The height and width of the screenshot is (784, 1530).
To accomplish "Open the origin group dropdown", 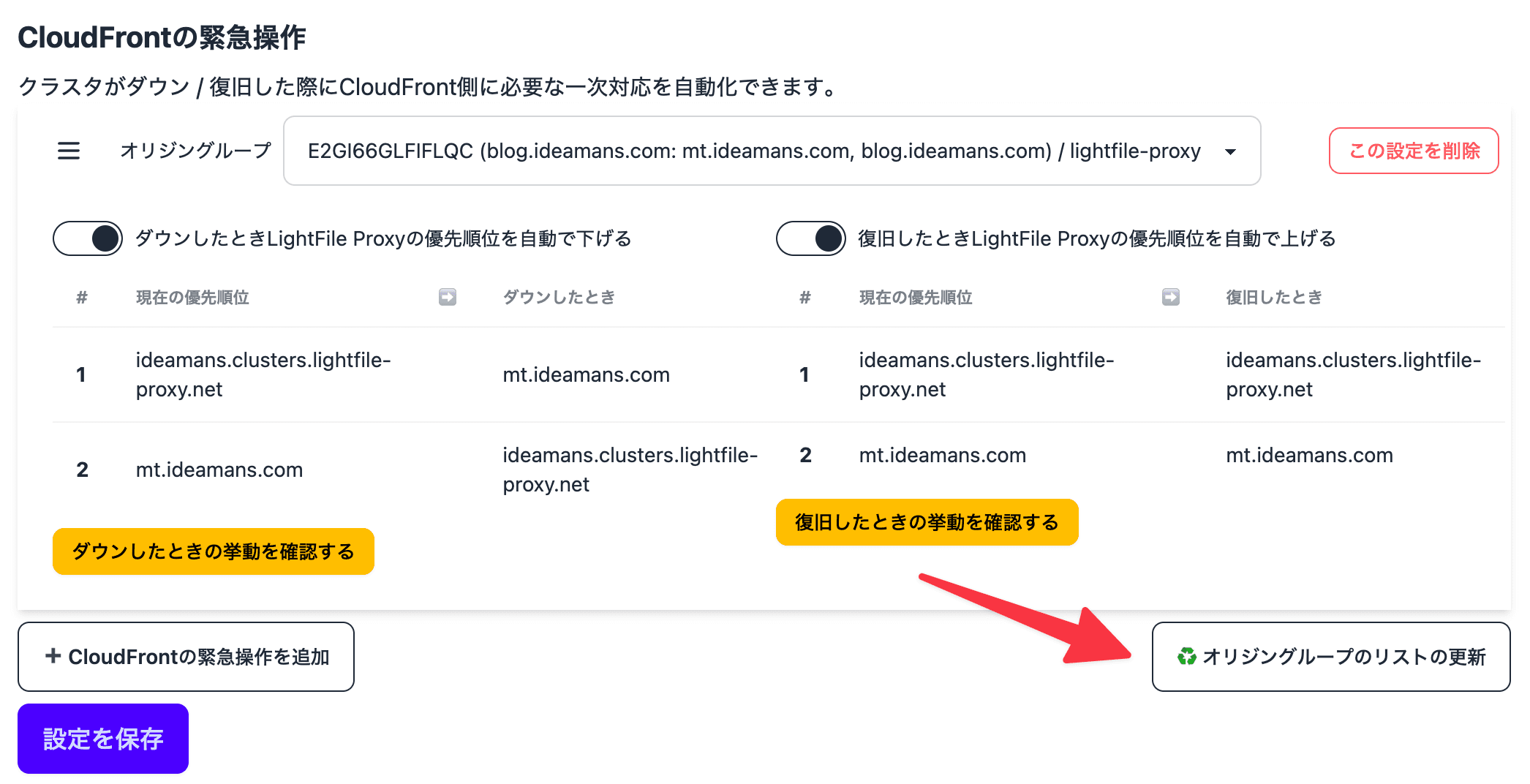I will coord(772,151).
